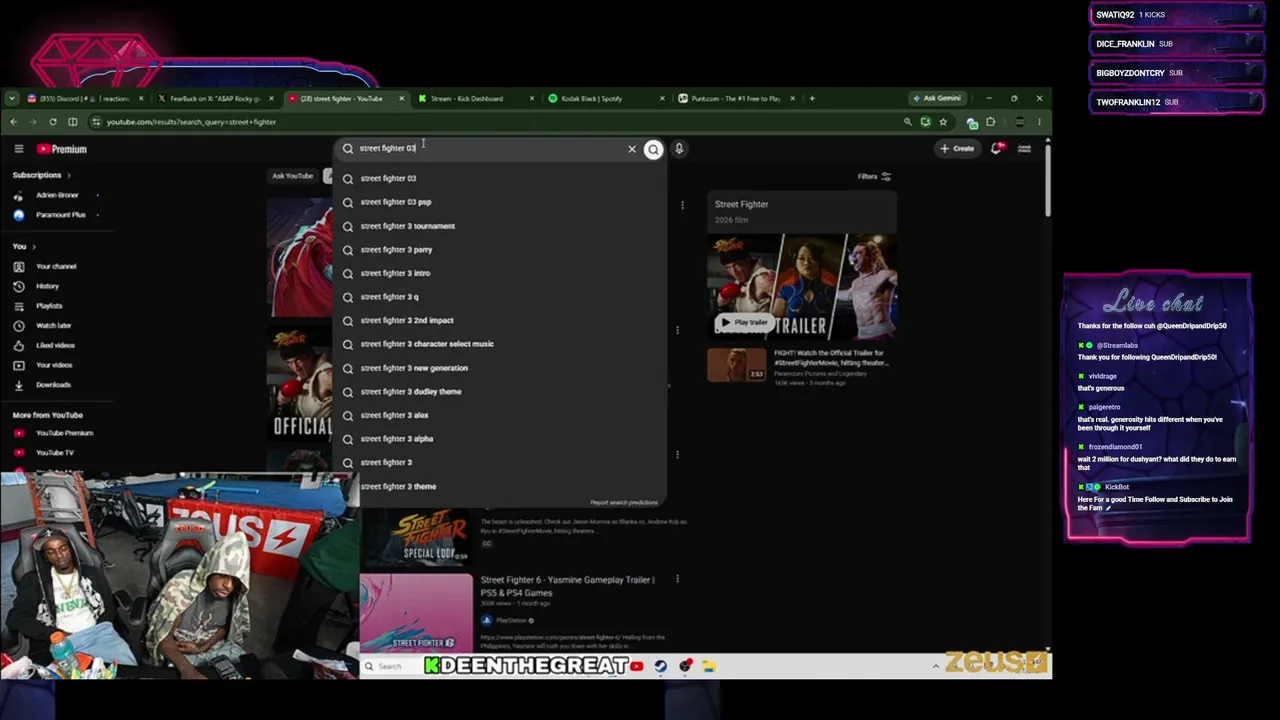1280x720 pixels.
Task: Choose suggestion 'street fighter 3 2nd impact'
Action: coord(500,320)
